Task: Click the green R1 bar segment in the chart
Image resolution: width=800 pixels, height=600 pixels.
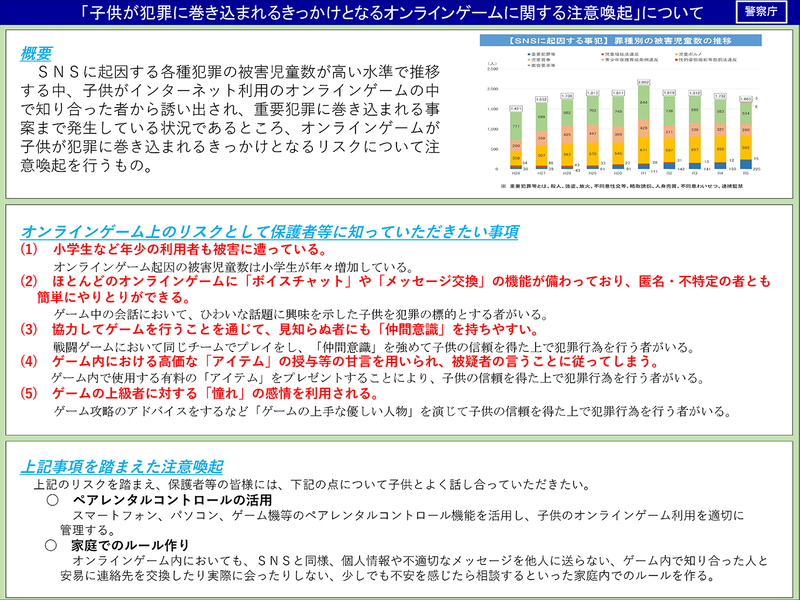Action: tap(641, 101)
